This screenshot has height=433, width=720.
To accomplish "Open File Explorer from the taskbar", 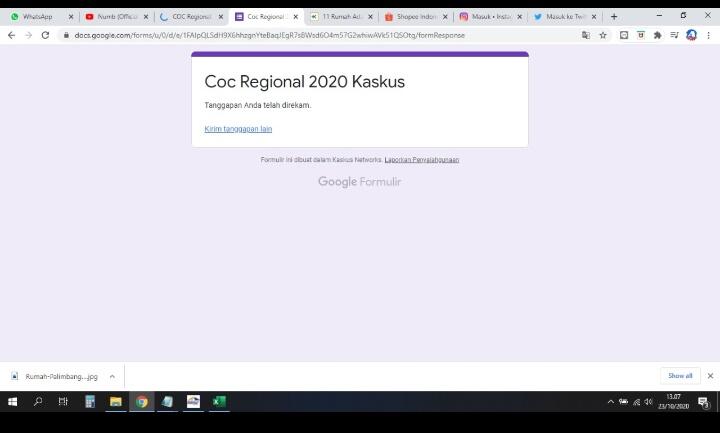I will pos(116,402).
